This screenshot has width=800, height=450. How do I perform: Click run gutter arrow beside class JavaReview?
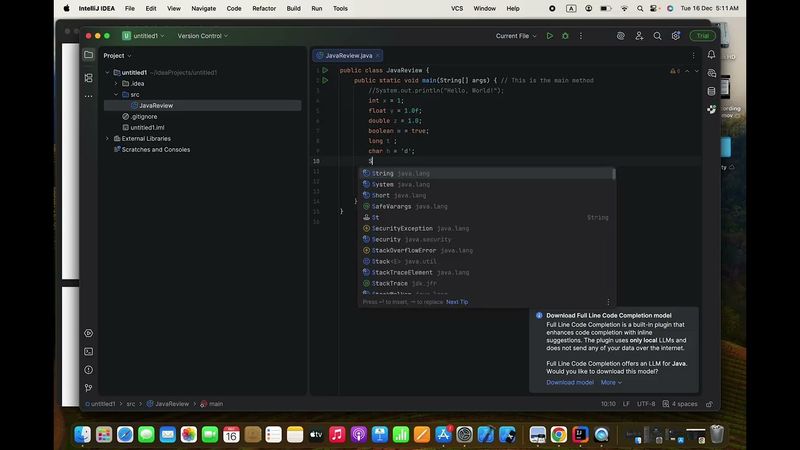coord(325,71)
